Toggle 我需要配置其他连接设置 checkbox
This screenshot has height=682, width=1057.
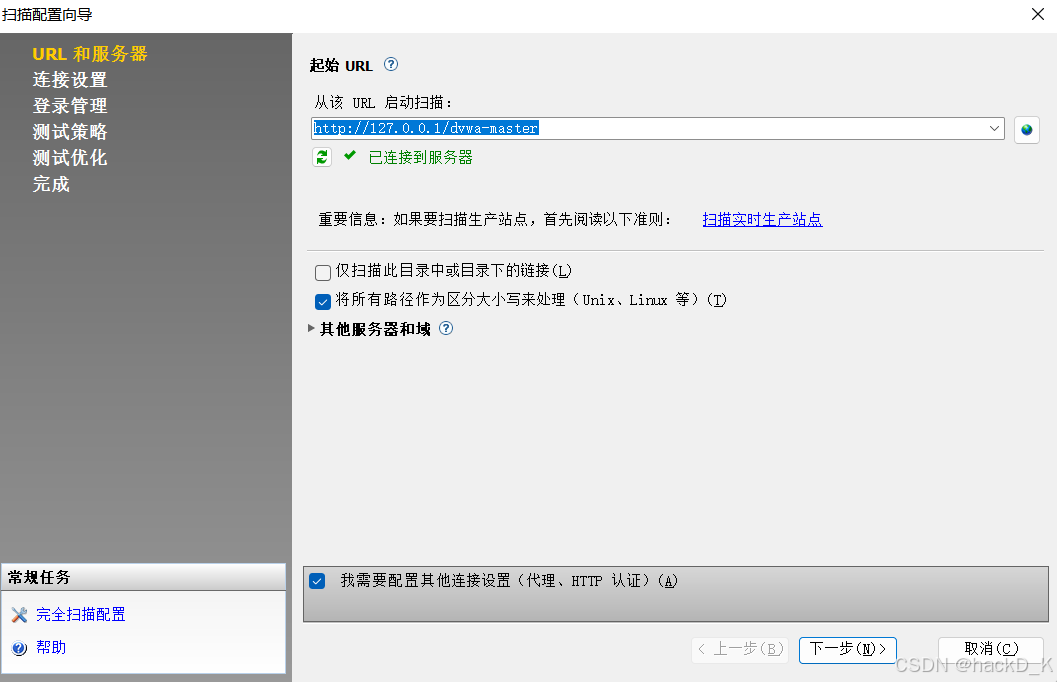pyautogui.click(x=318, y=581)
